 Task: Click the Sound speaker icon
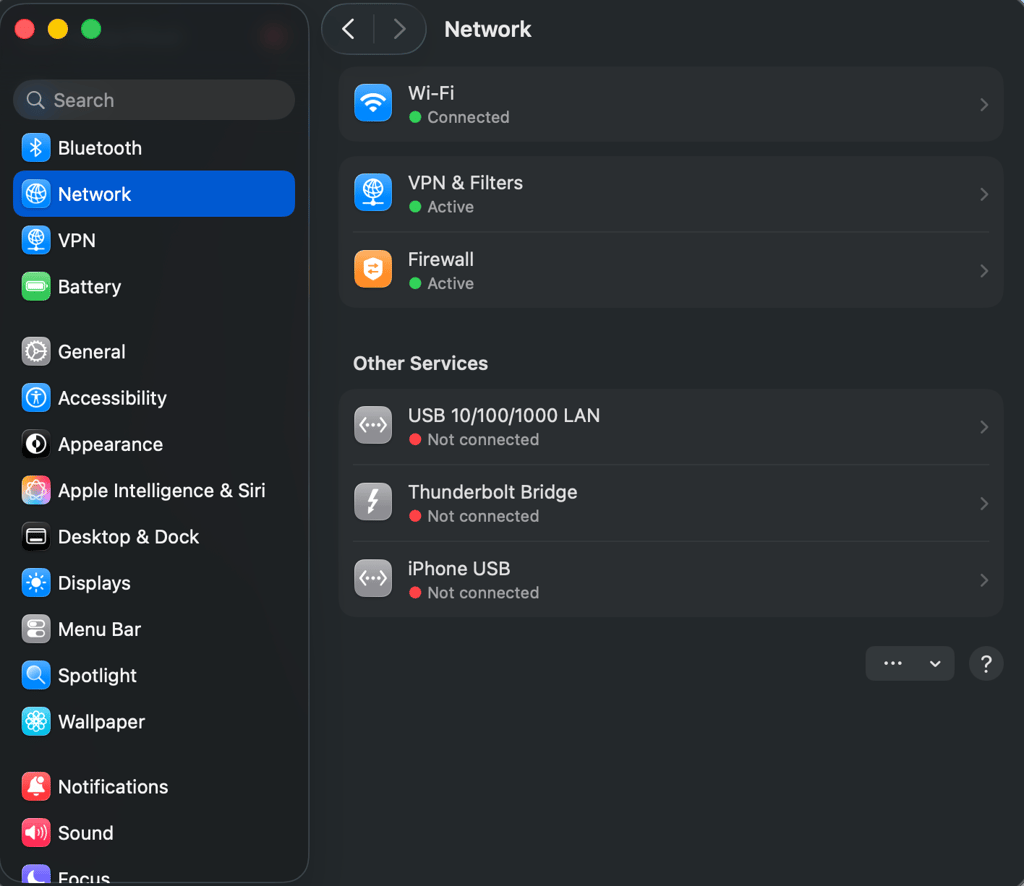pos(36,832)
